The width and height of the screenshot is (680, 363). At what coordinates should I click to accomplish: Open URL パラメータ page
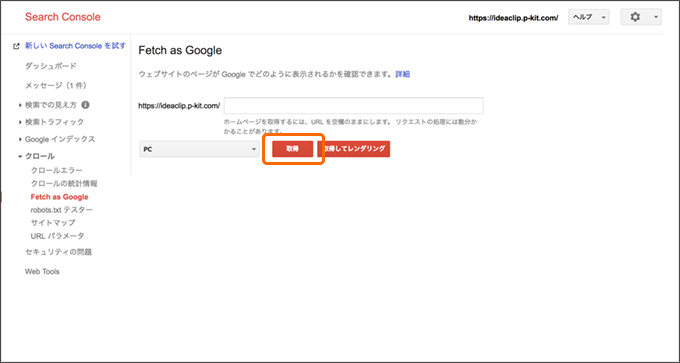[58, 236]
